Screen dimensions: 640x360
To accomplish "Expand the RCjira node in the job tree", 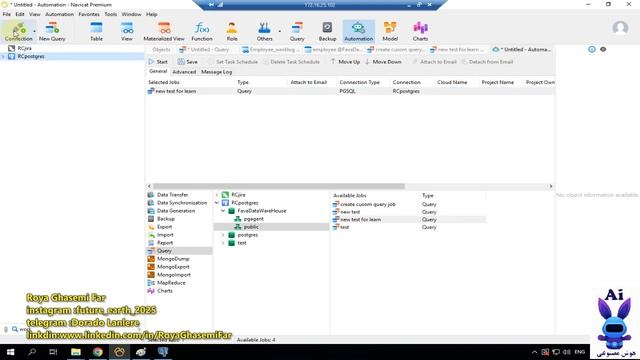I will (217, 195).
